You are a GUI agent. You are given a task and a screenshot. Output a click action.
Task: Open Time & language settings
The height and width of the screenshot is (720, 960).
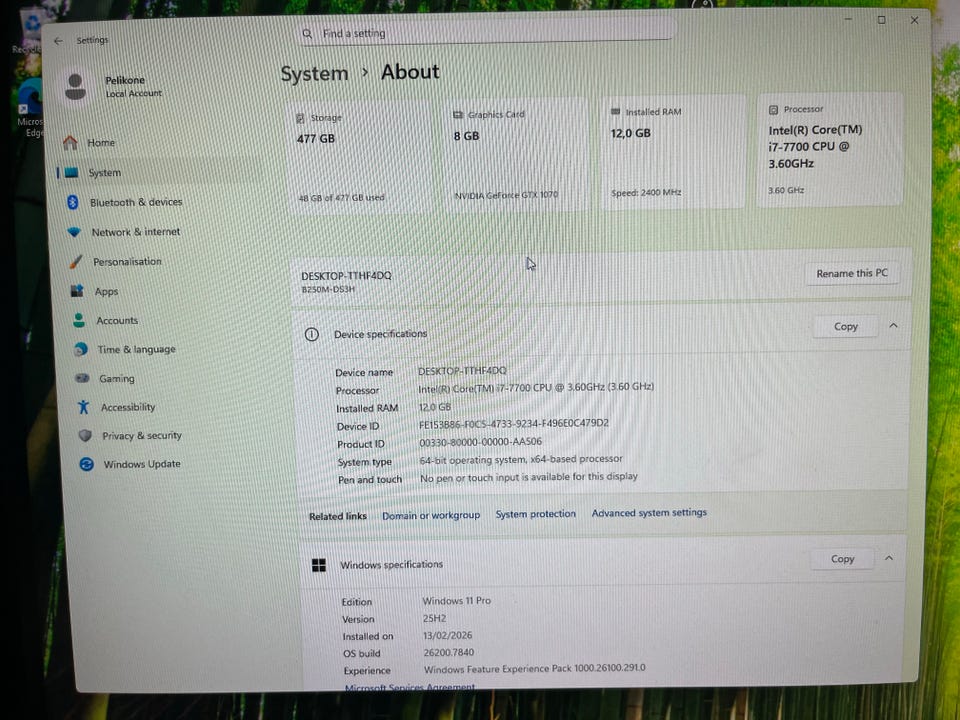point(137,350)
